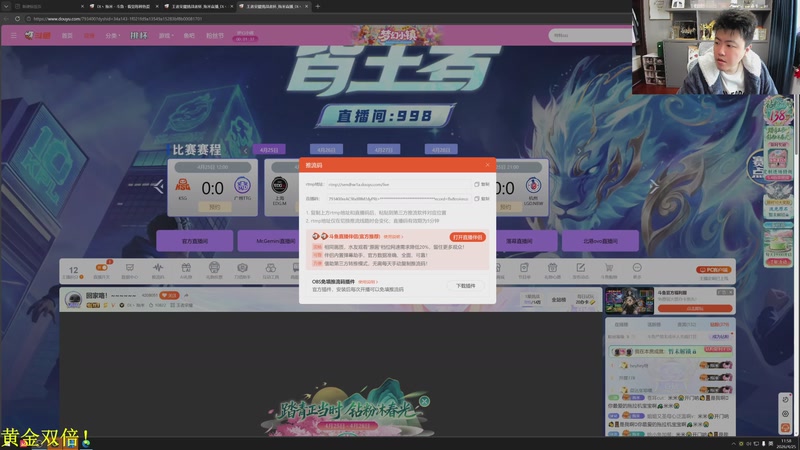Select the 4月26日 schedule date tab

[x=327, y=150]
